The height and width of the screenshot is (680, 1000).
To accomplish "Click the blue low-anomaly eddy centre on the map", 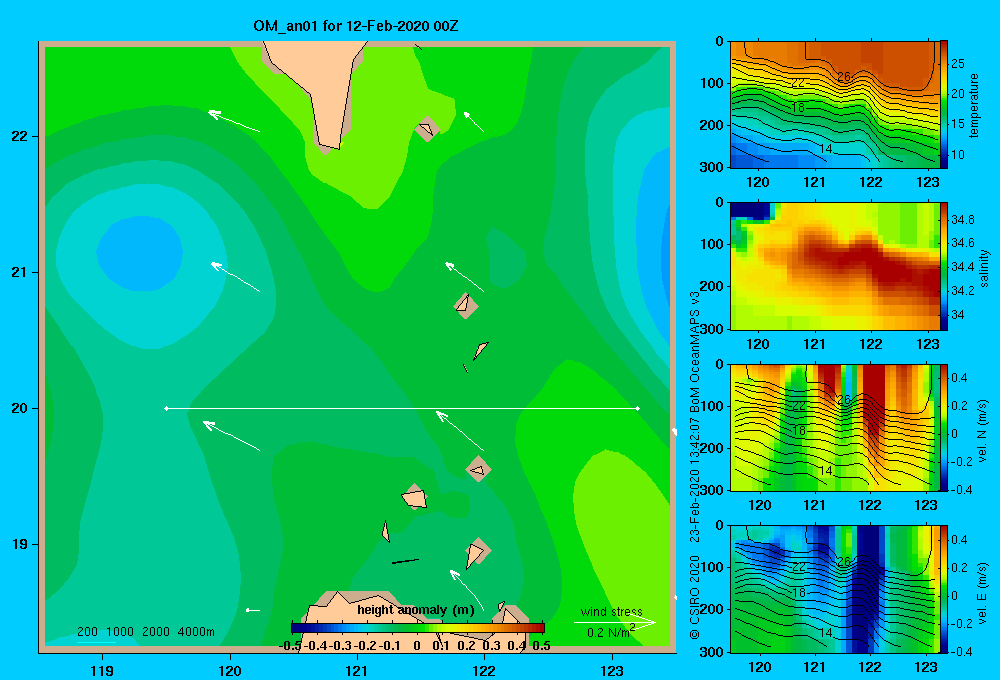I will 139,253.
